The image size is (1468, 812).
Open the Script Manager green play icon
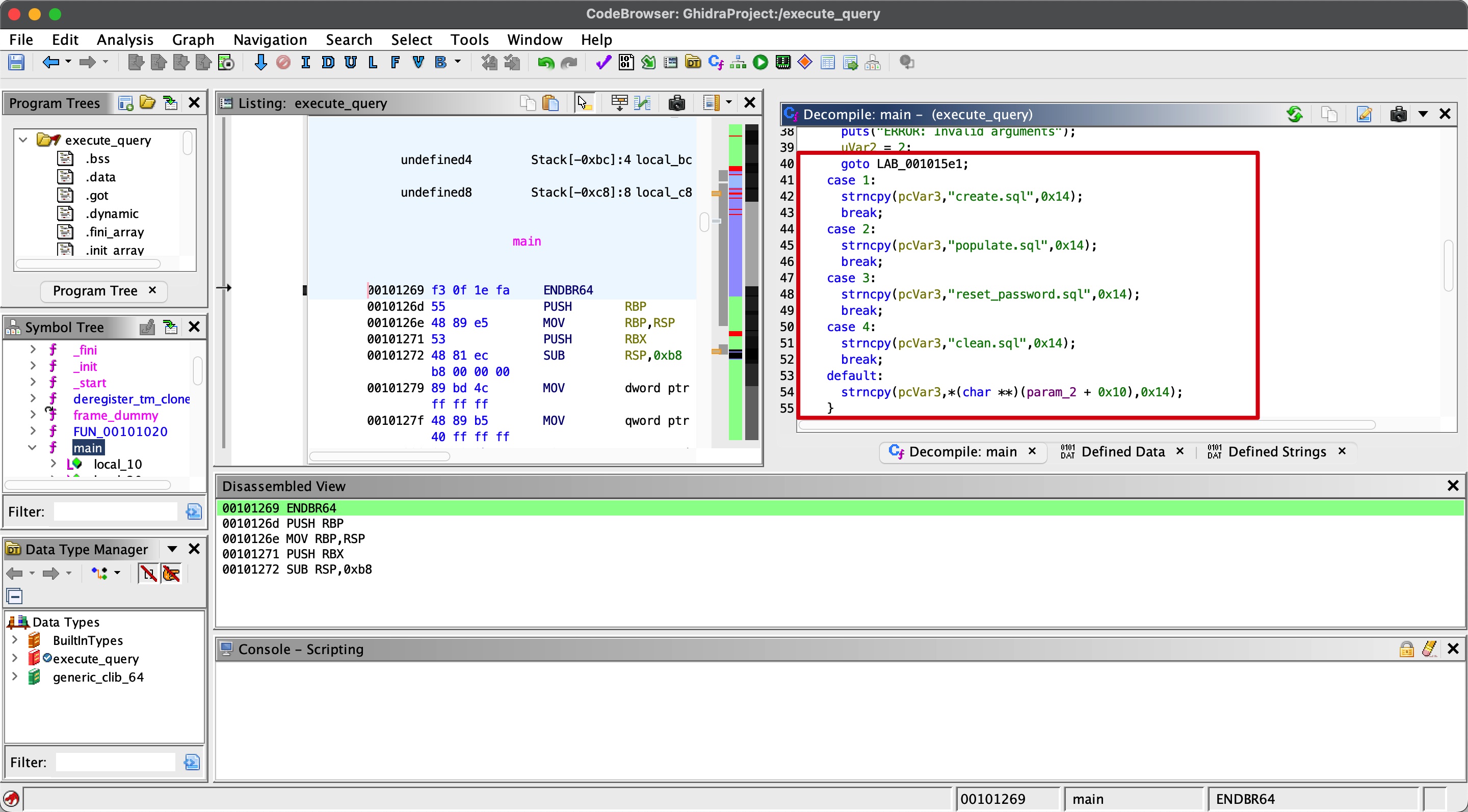(x=760, y=62)
